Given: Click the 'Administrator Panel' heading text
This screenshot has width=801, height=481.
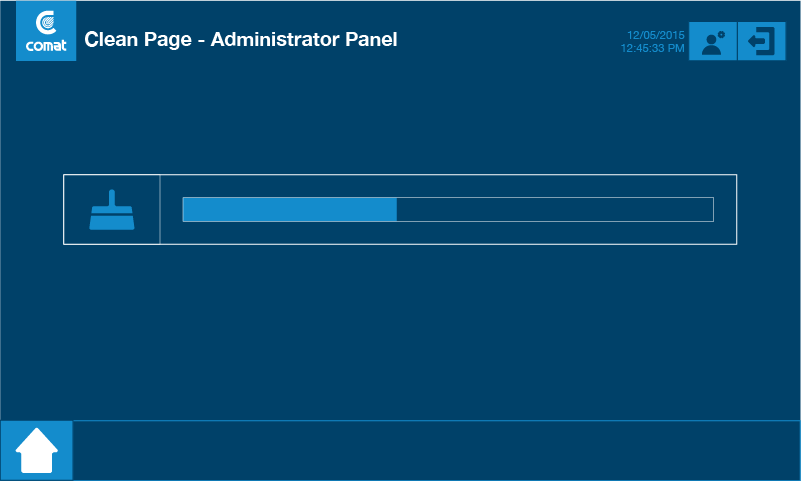Looking at the screenshot, I should (304, 40).
